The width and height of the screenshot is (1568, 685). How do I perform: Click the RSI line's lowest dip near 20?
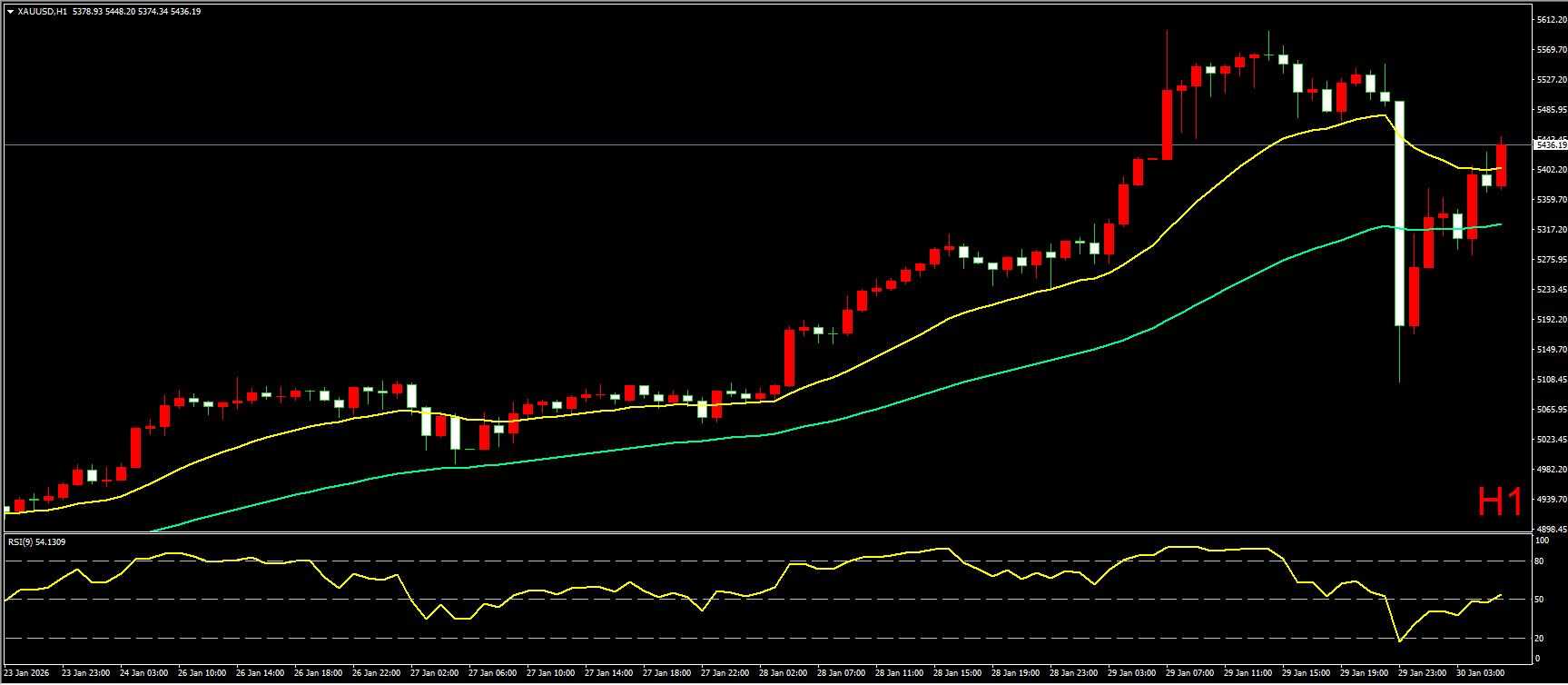click(x=1399, y=641)
